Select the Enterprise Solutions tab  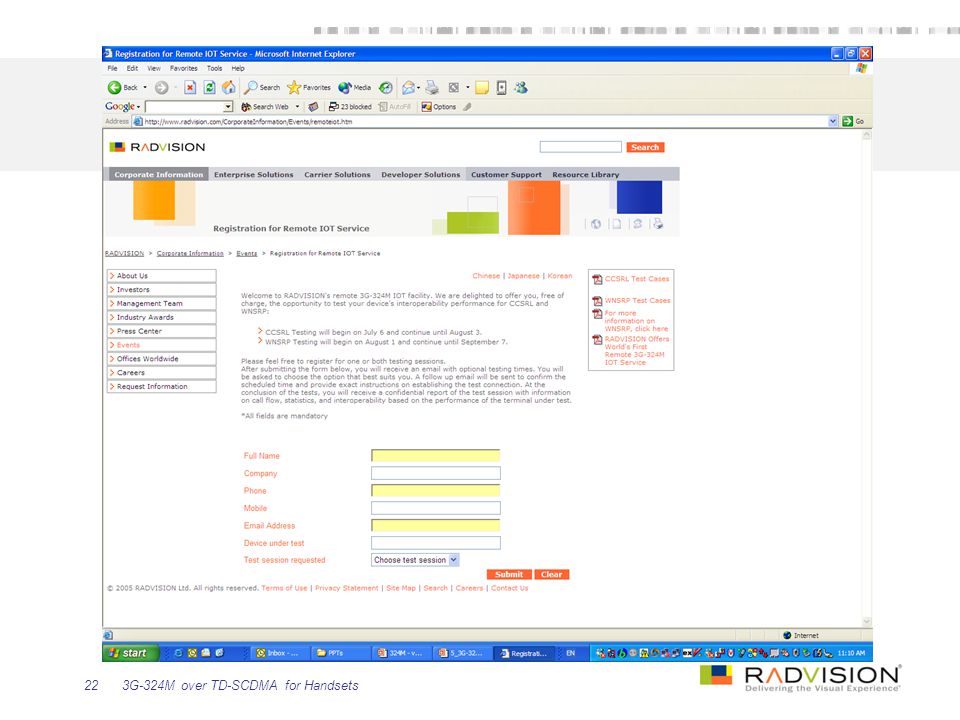click(x=253, y=174)
